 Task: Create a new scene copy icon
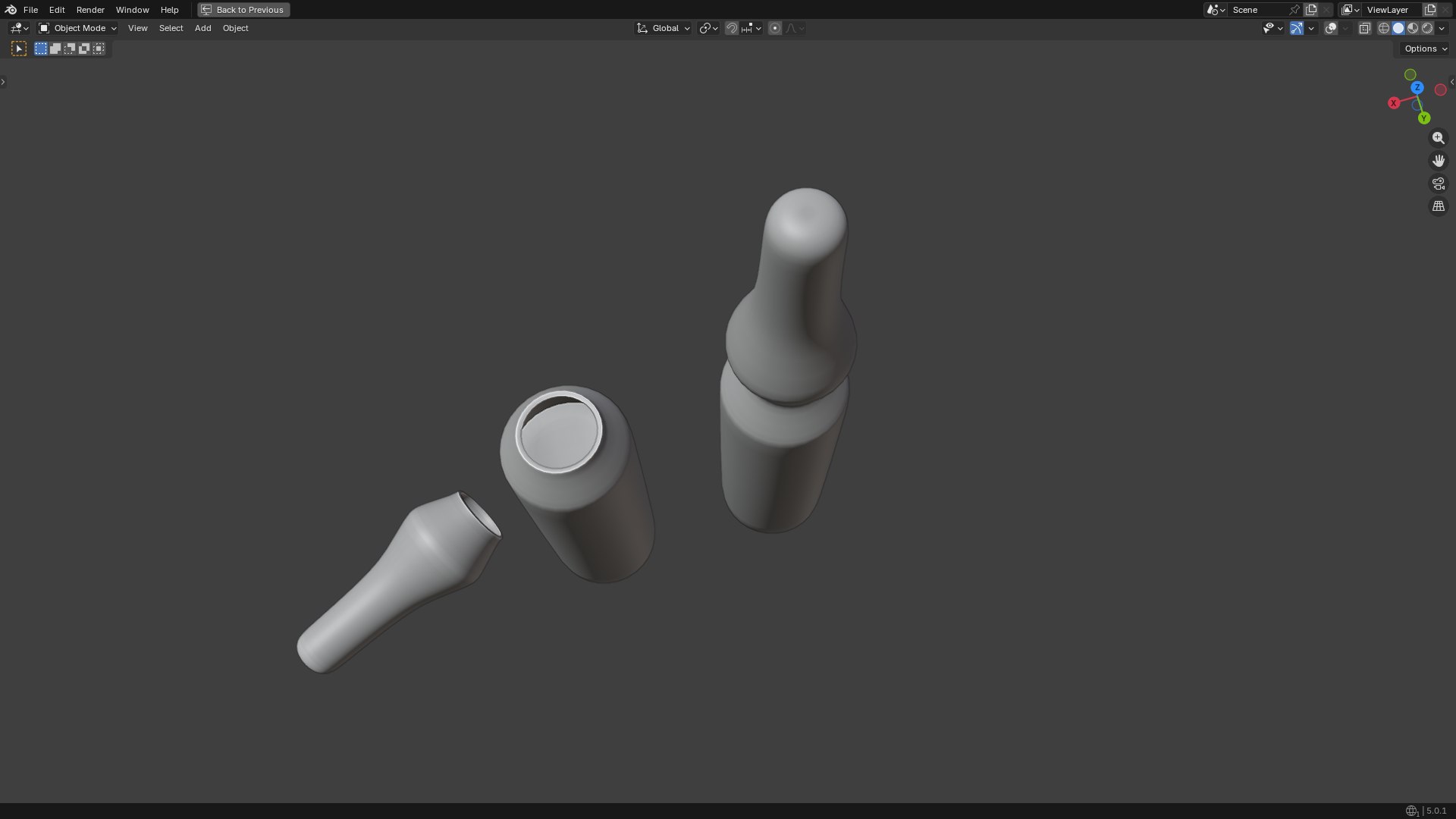coord(1311,10)
